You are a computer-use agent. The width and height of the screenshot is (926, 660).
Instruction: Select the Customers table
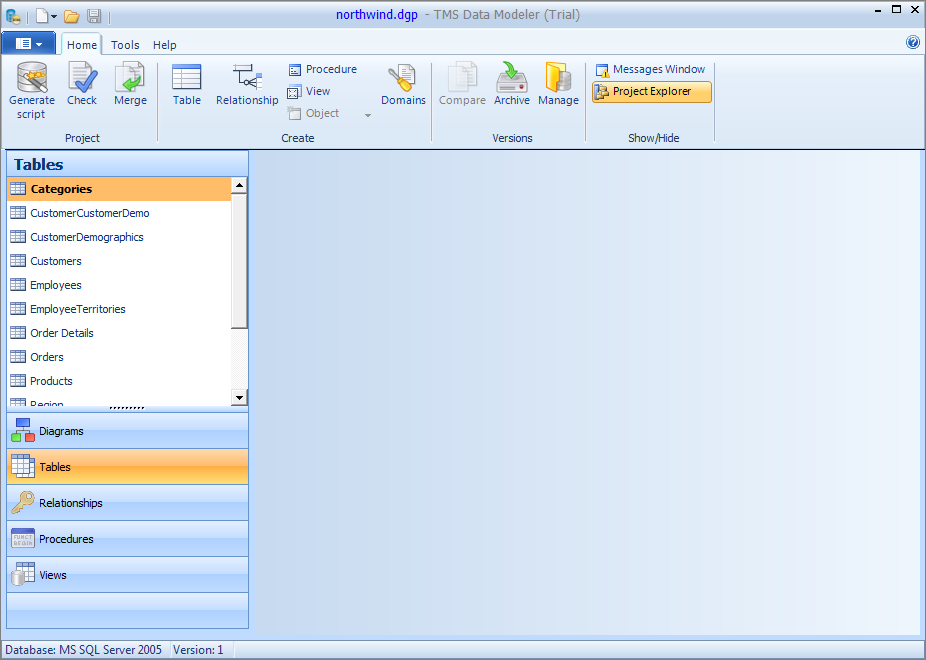click(x=119, y=261)
